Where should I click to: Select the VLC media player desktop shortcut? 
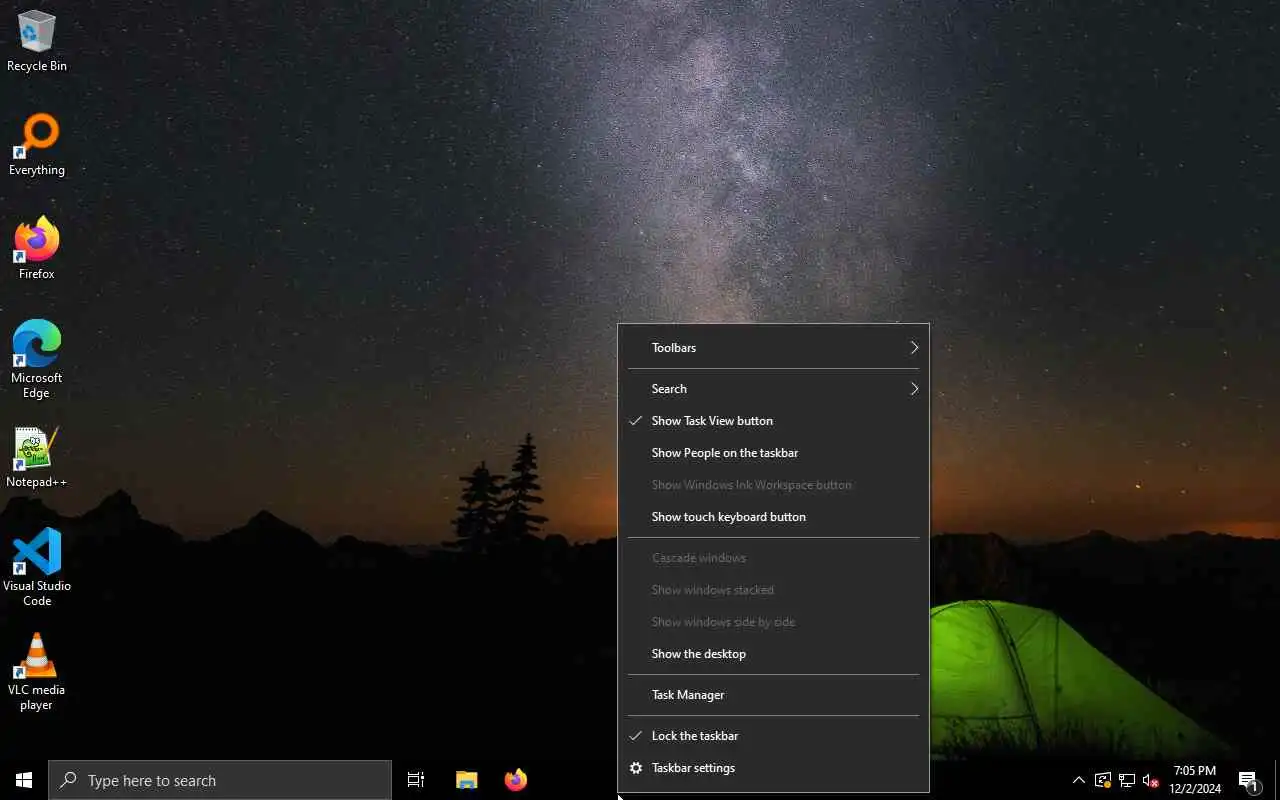tap(37, 672)
